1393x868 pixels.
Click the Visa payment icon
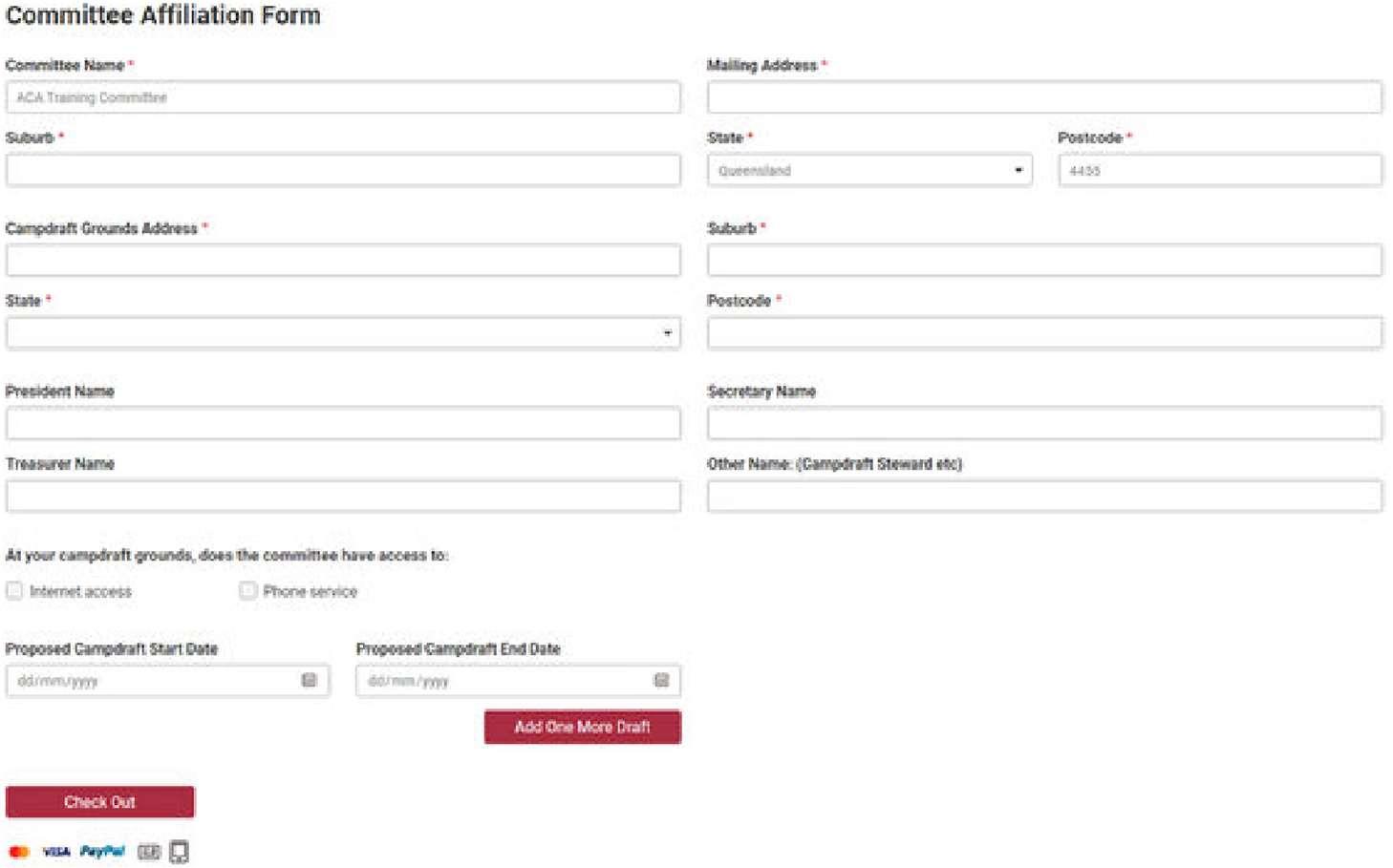[56, 851]
